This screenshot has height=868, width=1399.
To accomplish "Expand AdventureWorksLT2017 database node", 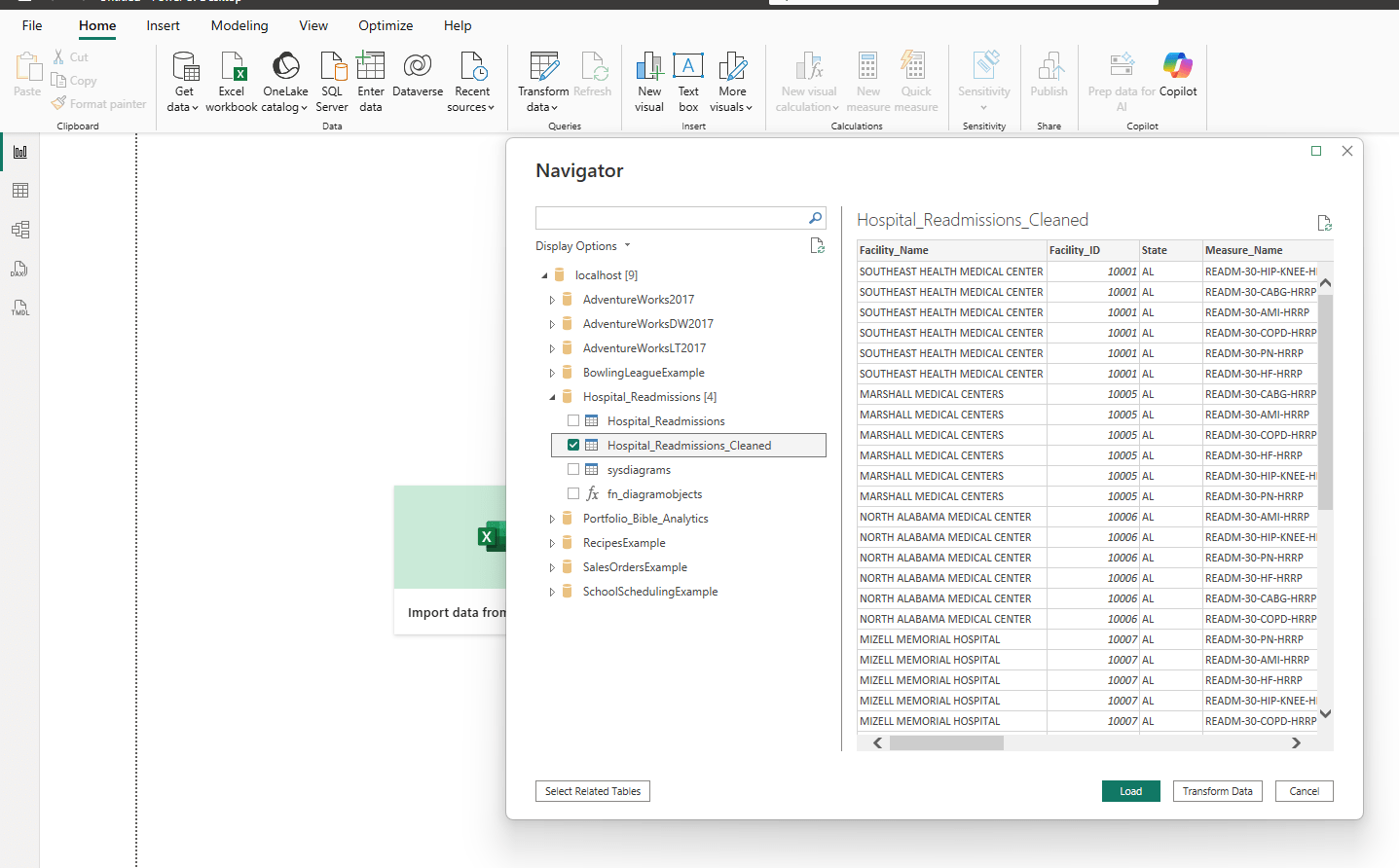I will click(552, 348).
